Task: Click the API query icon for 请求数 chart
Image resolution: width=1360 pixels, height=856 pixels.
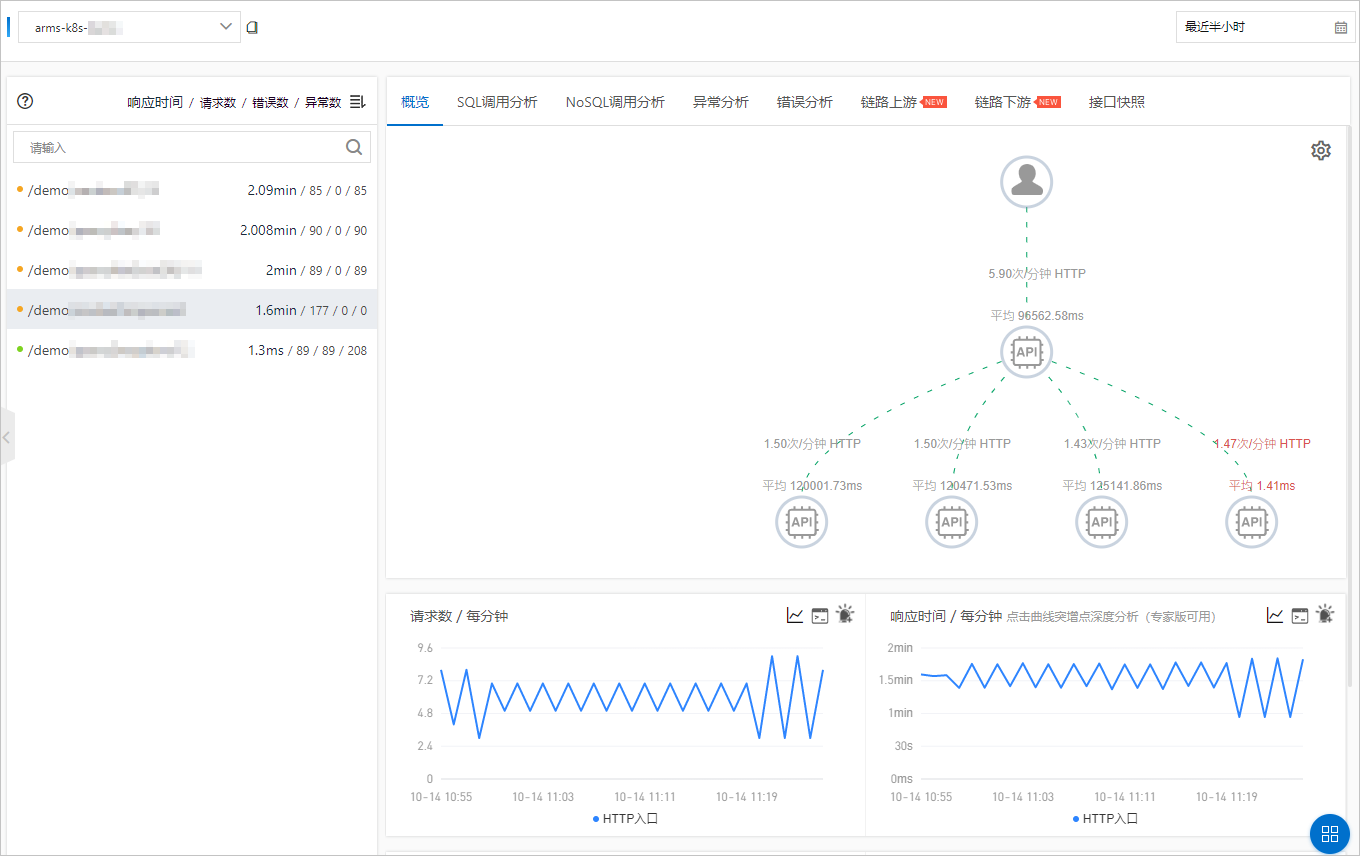Action: click(x=820, y=615)
